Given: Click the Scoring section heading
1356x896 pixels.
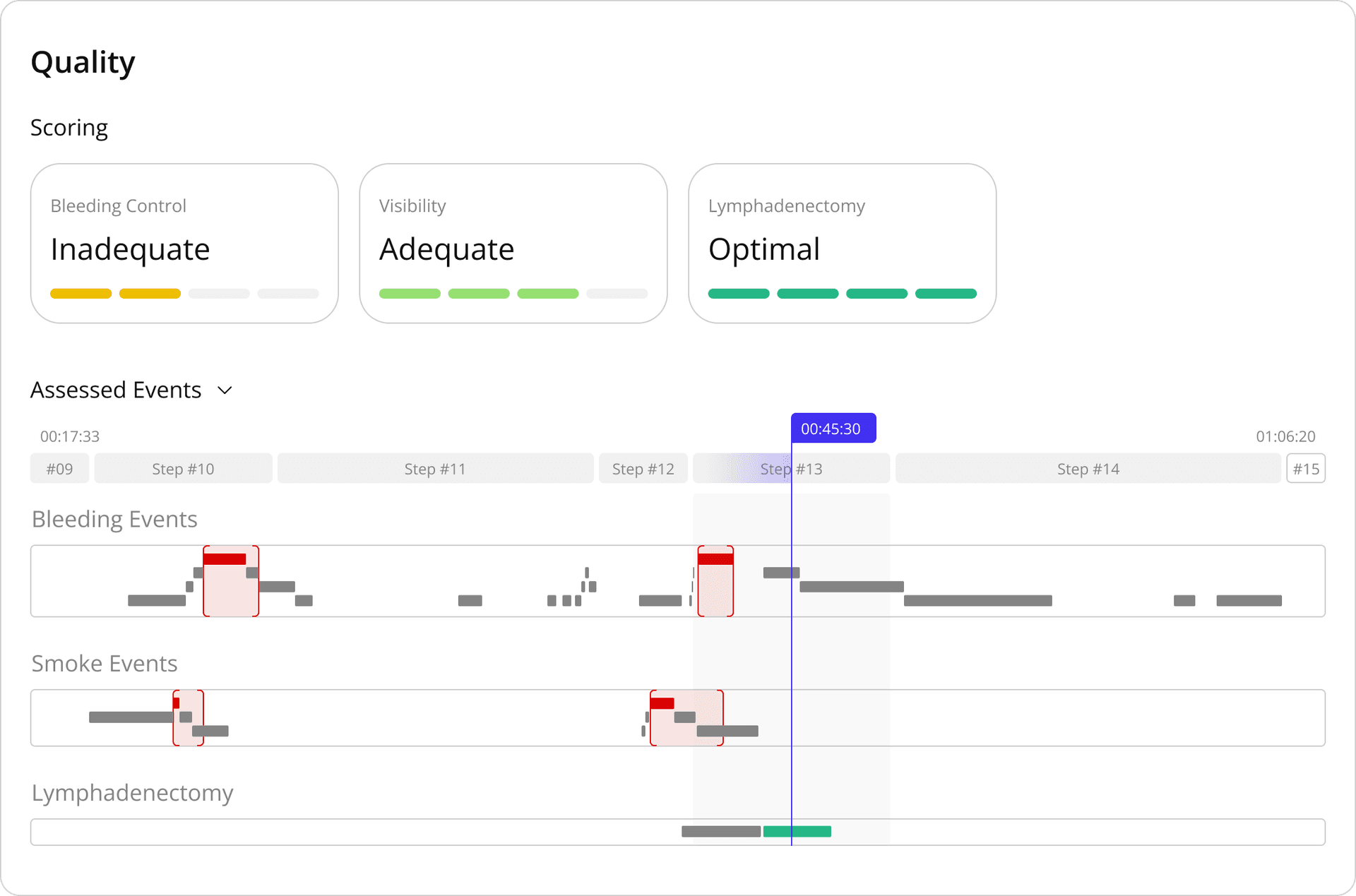Looking at the screenshot, I should 69,128.
